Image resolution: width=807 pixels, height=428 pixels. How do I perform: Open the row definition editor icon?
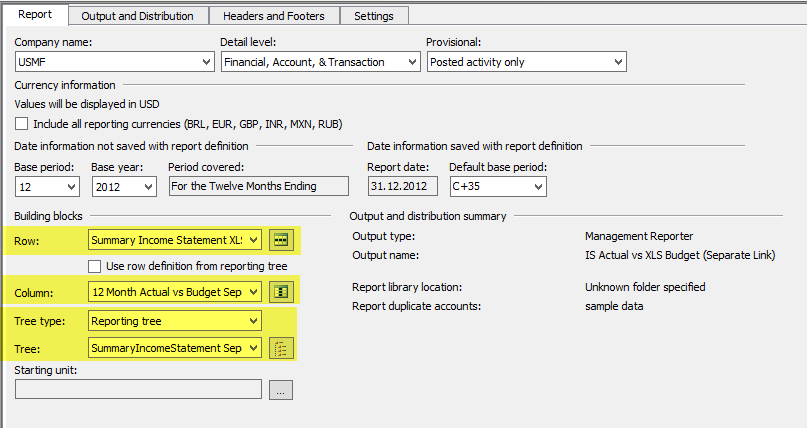(x=281, y=240)
